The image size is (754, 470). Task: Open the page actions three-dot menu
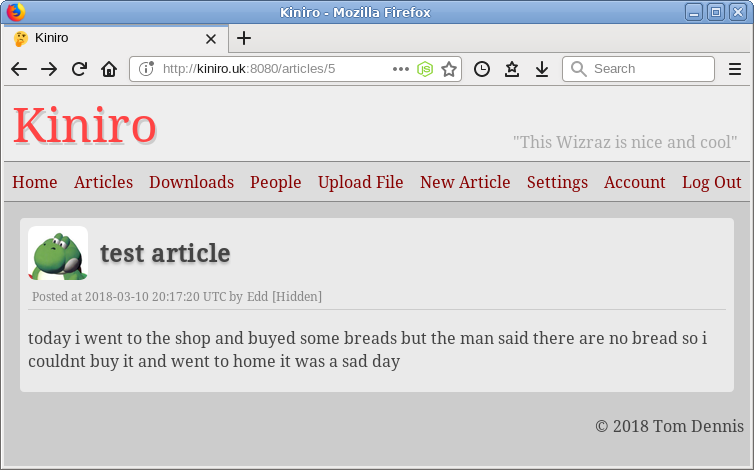401,69
